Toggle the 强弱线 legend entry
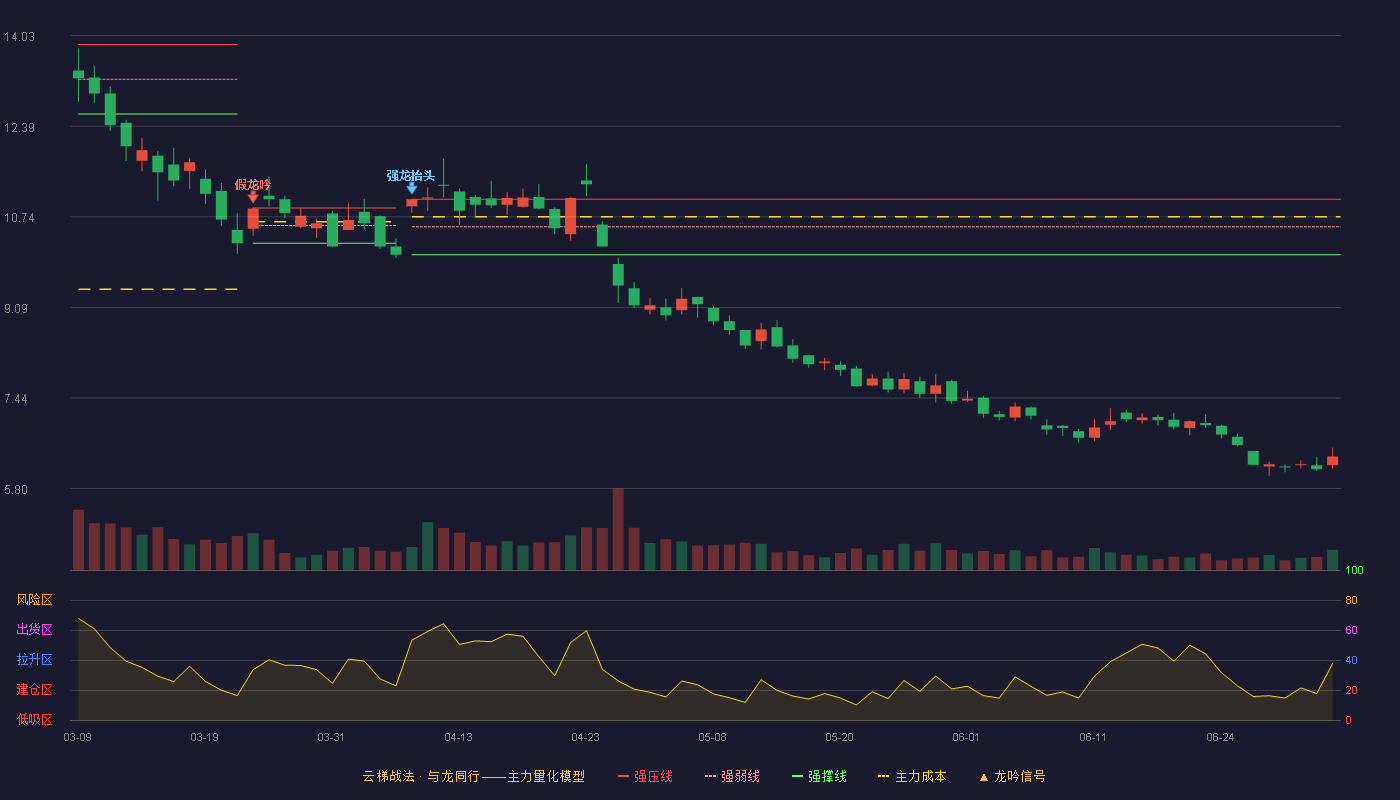1400x800 pixels. pos(732,776)
